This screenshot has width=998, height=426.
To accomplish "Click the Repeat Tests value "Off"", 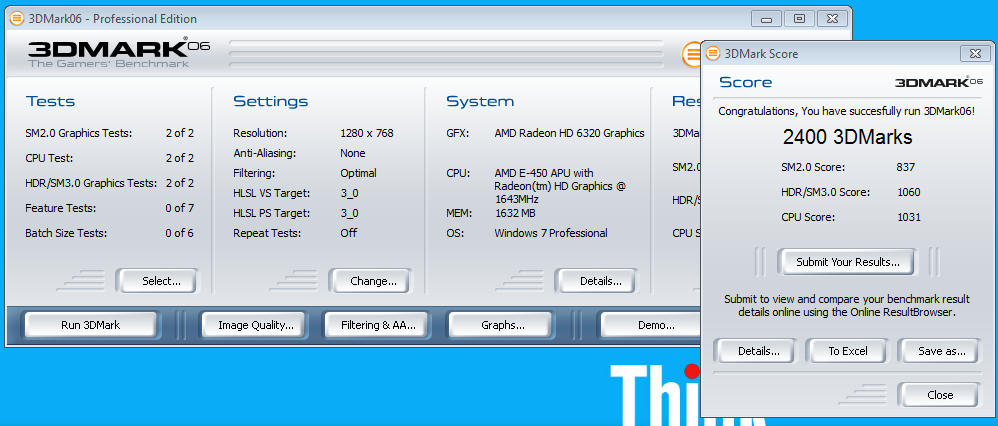I will (x=348, y=232).
